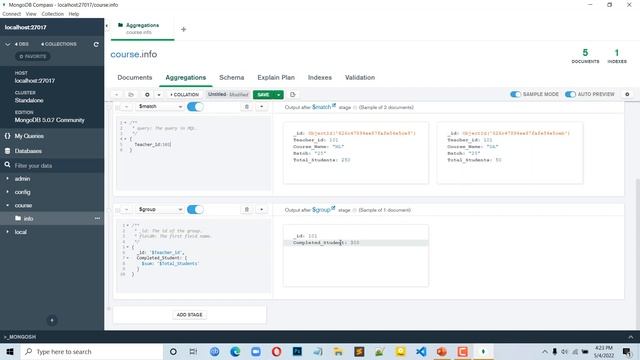Open add-stage-after dropdown on $group stage
Image resolution: width=640 pixels, height=360 pixels.
click(262, 209)
